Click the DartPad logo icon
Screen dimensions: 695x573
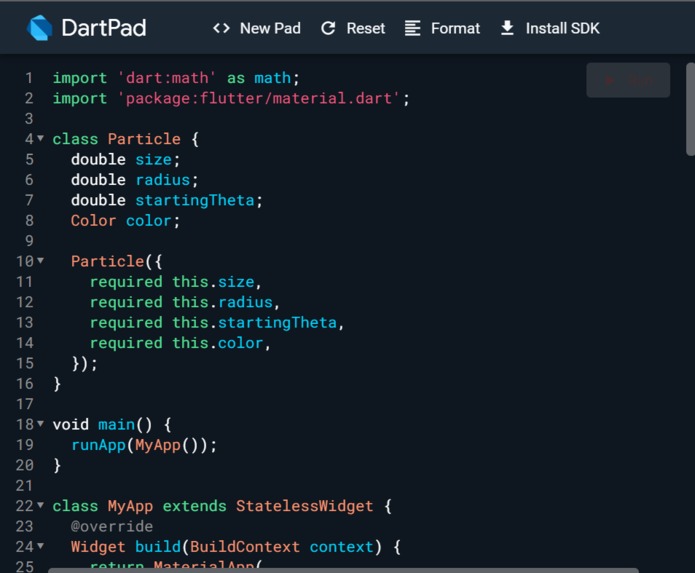pos(39,28)
